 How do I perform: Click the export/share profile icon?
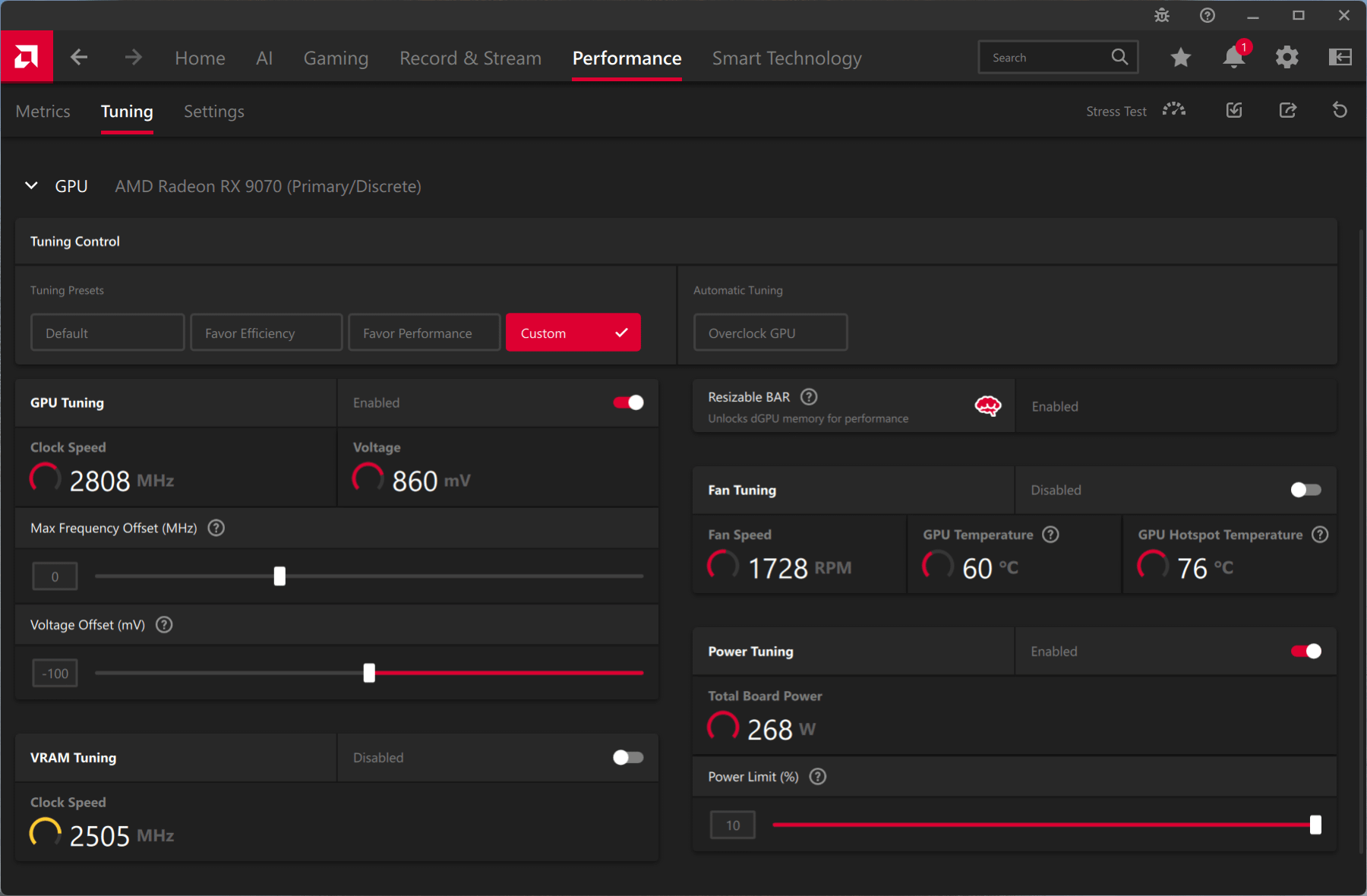click(1288, 110)
